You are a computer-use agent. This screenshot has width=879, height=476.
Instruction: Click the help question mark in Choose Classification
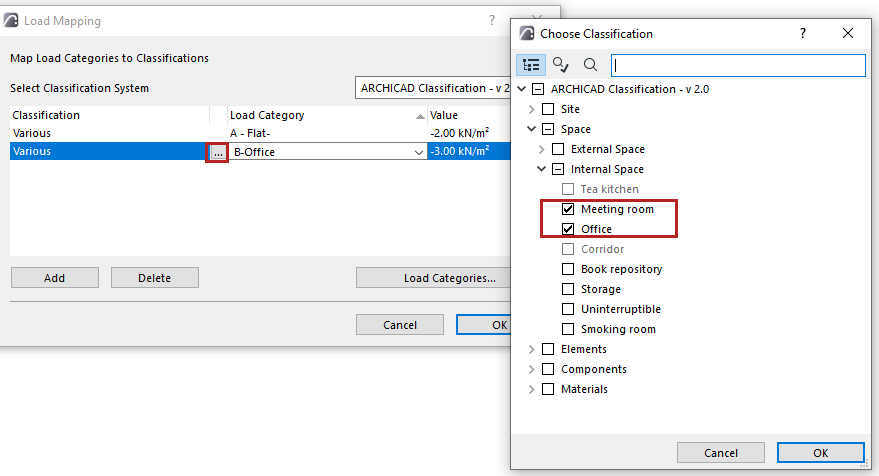(803, 33)
